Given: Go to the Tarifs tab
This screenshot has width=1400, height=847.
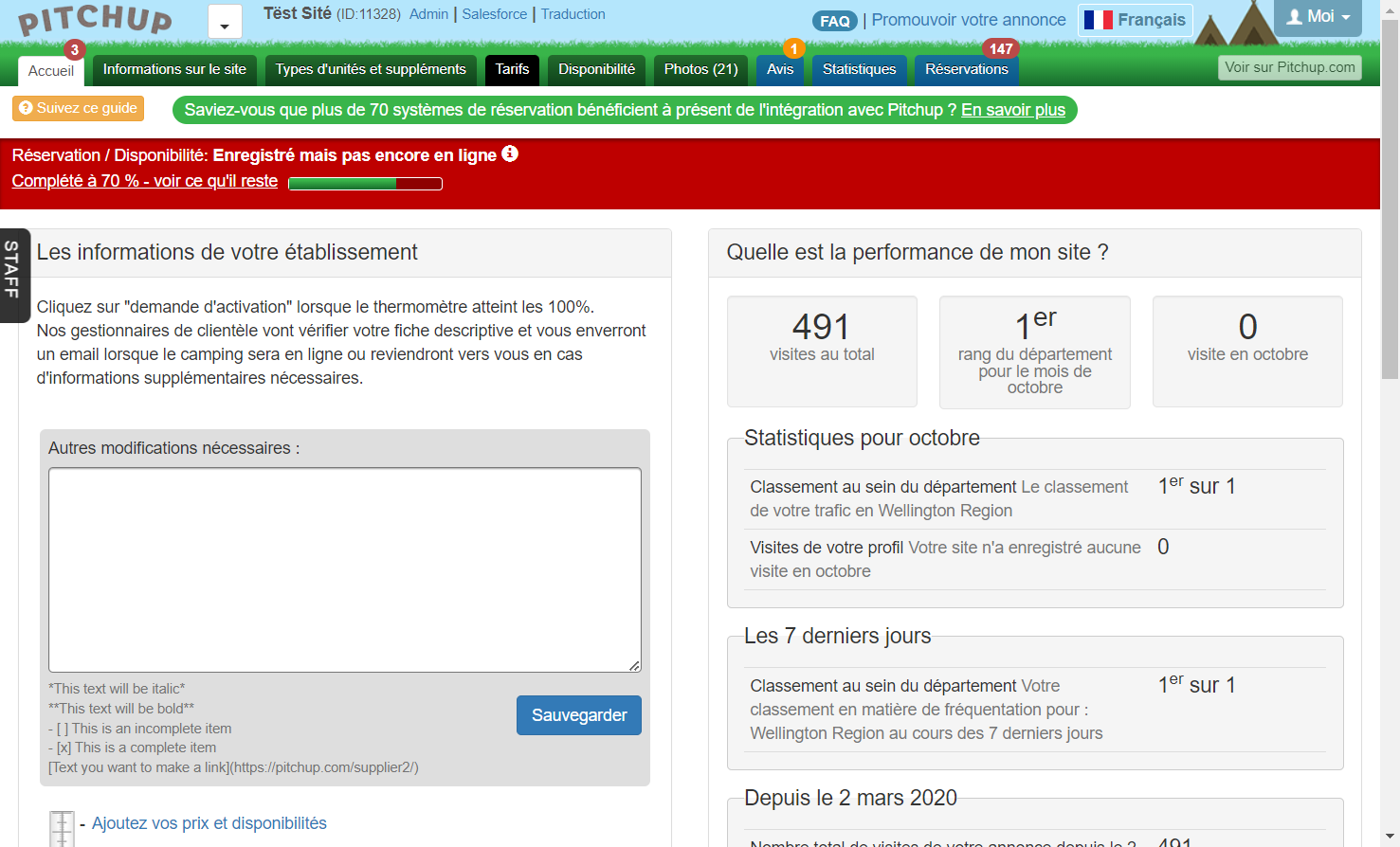Looking at the screenshot, I should tap(512, 69).
